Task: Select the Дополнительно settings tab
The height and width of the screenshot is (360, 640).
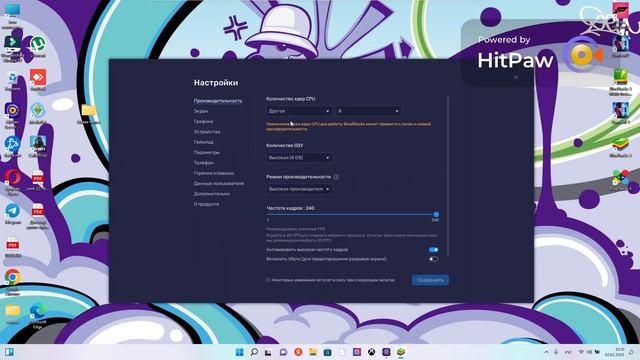Action: [x=211, y=193]
